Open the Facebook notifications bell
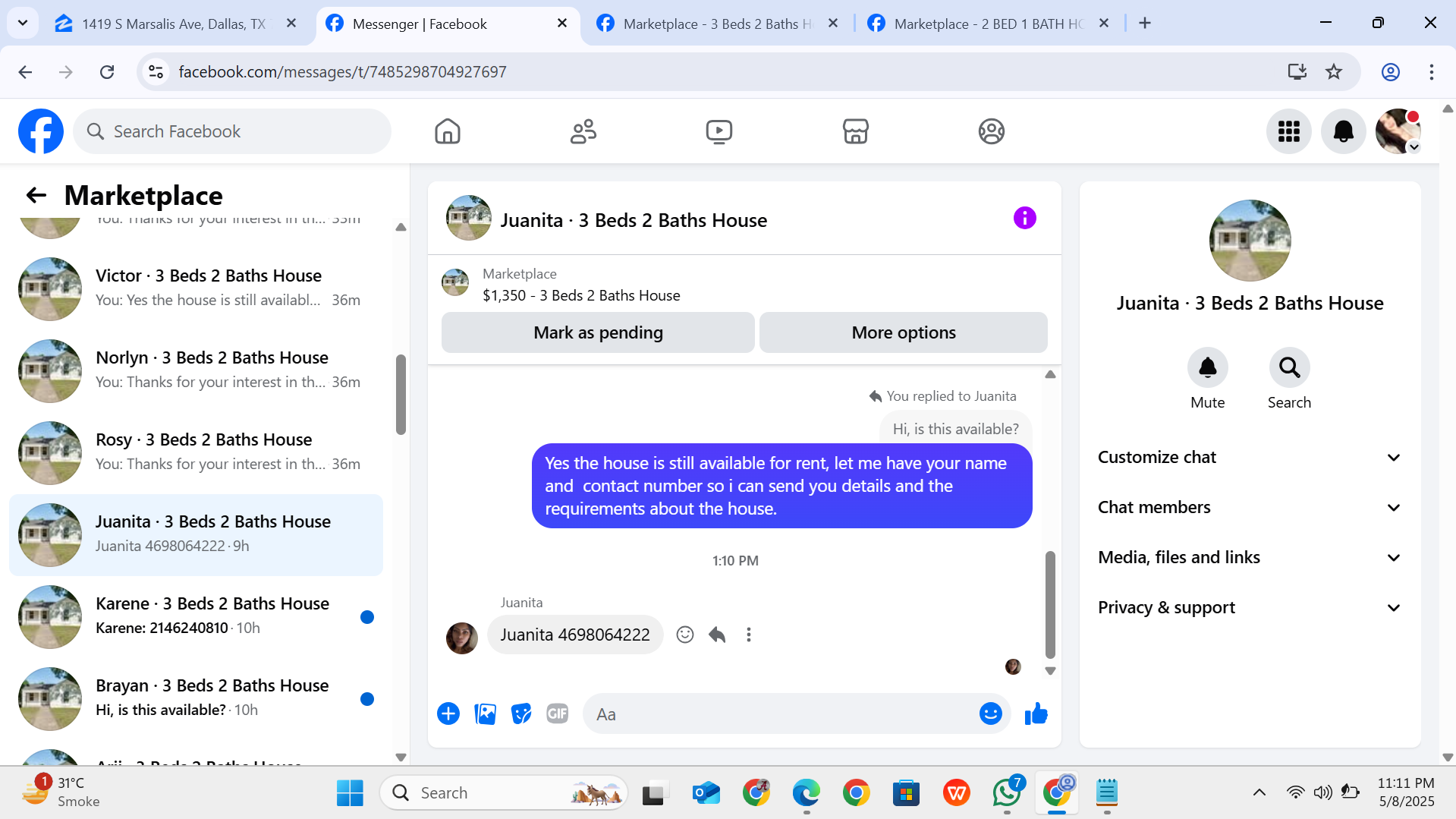The width and height of the screenshot is (1456, 819). pyautogui.click(x=1344, y=131)
